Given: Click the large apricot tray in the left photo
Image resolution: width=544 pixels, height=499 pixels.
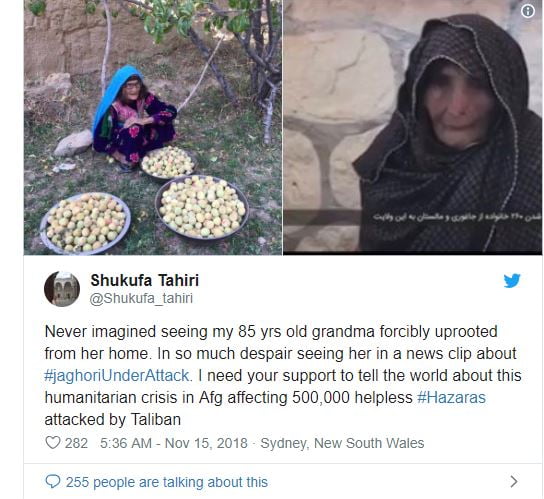Looking at the screenshot, I should click(202, 207).
